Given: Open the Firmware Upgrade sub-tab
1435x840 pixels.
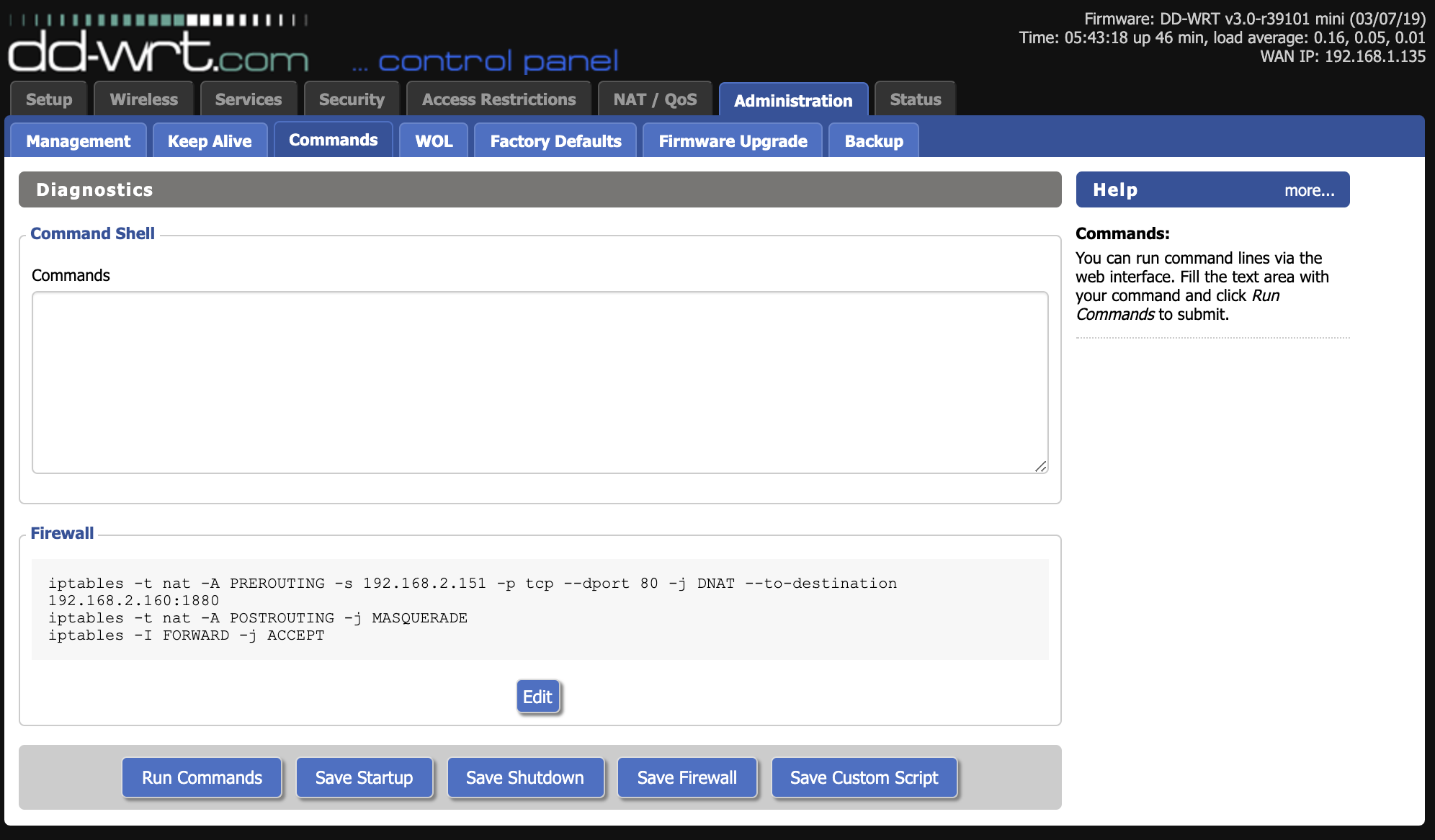Looking at the screenshot, I should (x=733, y=140).
